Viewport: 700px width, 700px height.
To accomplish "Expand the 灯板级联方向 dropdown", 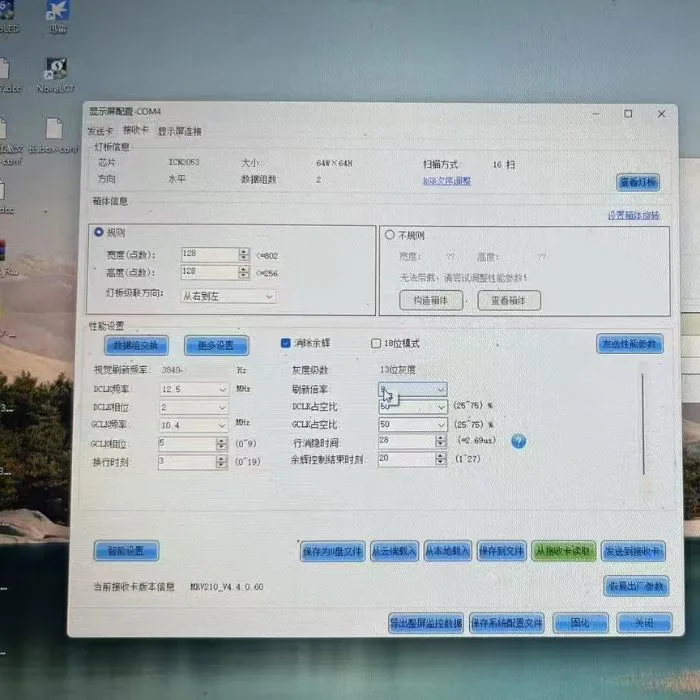I will point(268,296).
